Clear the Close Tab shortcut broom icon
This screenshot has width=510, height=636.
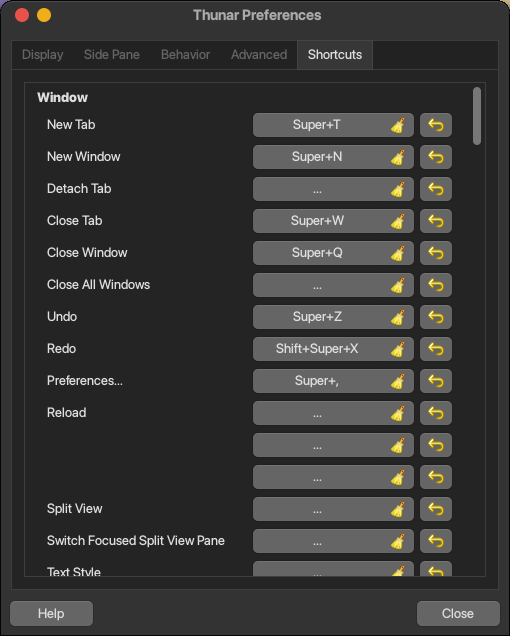398,221
